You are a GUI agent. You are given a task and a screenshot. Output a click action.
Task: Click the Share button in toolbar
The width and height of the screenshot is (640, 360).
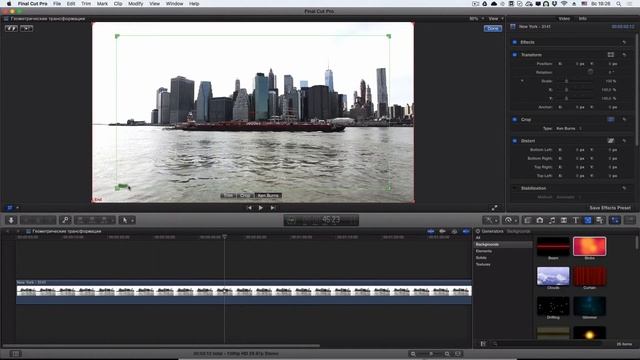[630, 220]
